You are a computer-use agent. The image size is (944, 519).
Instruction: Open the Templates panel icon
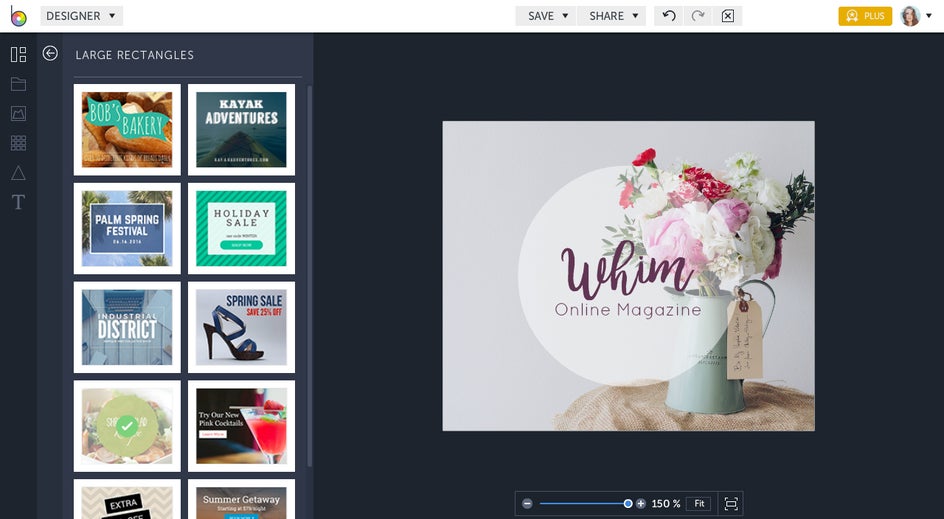[x=18, y=55]
